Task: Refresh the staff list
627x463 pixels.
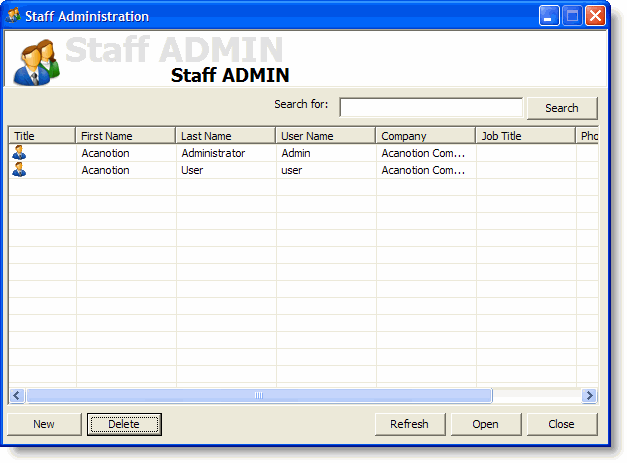Action: [410, 424]
